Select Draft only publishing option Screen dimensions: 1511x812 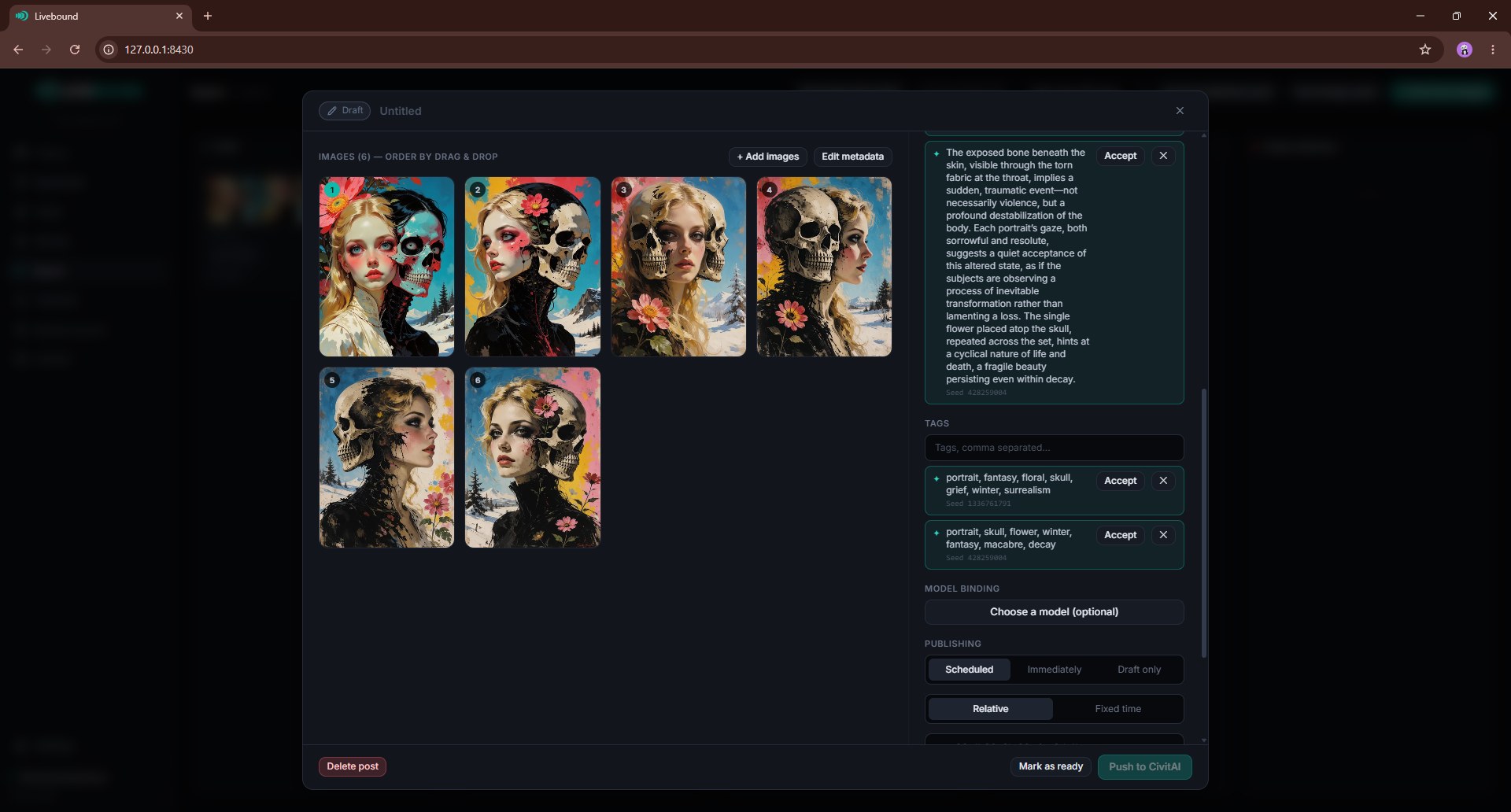[1139, 670]
